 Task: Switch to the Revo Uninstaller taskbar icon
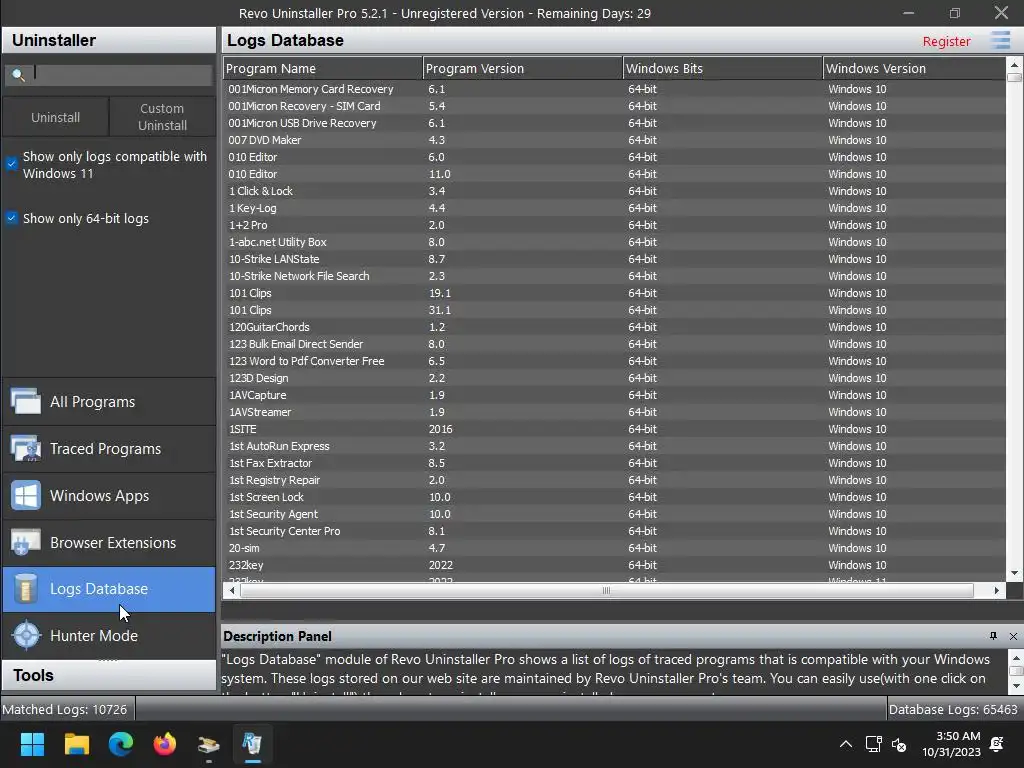tap(253, 744)
